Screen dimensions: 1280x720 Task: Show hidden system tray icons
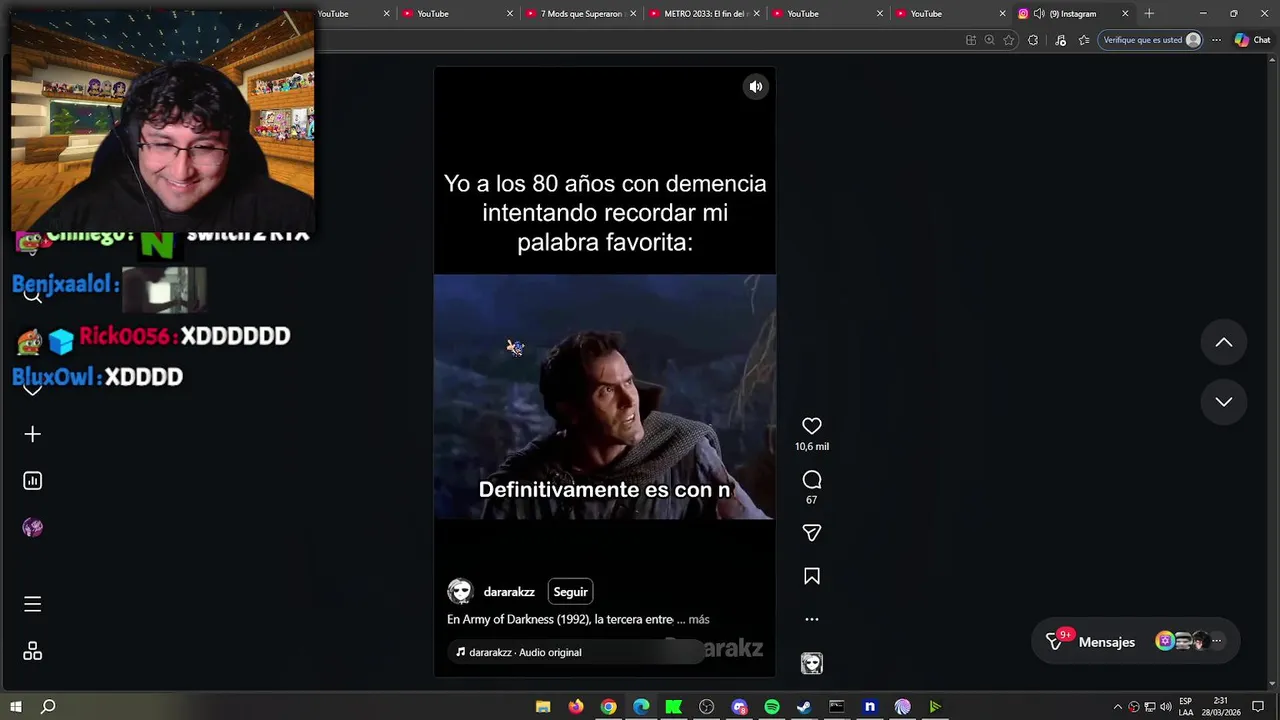pos(1118,707)
